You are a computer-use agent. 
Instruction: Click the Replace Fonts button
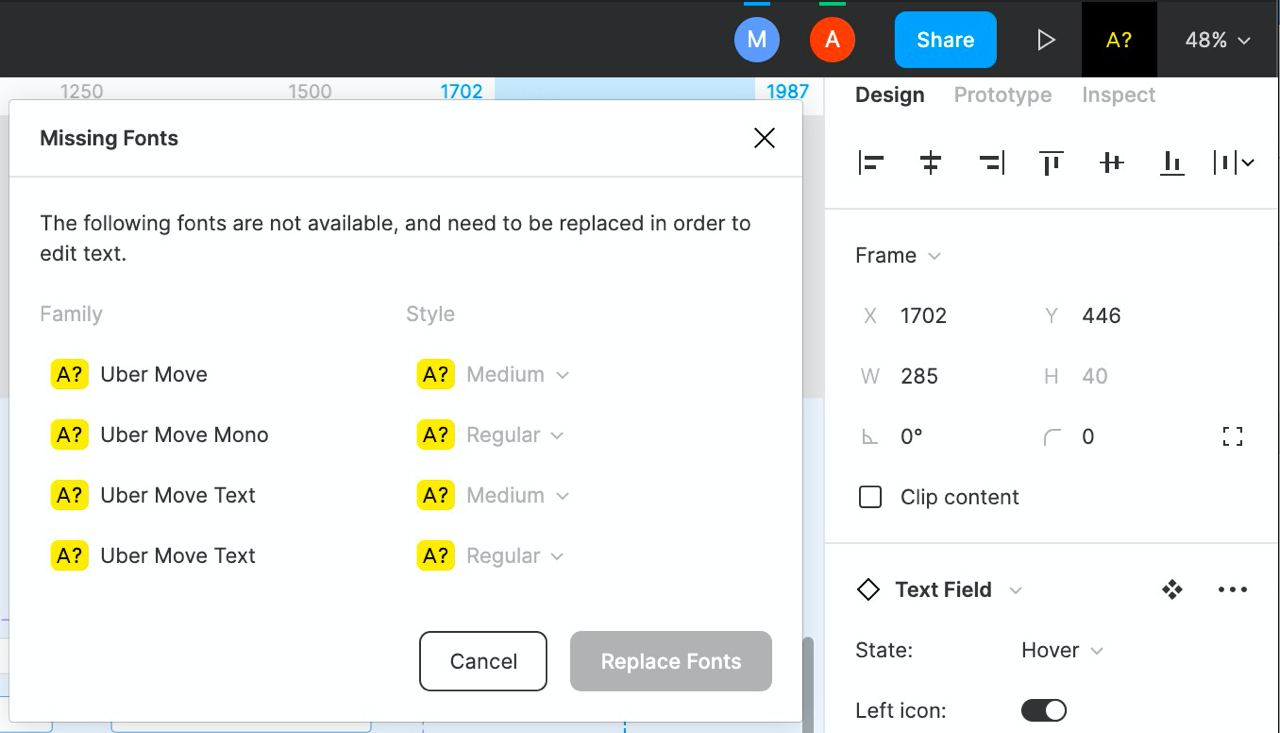point(671,661)
